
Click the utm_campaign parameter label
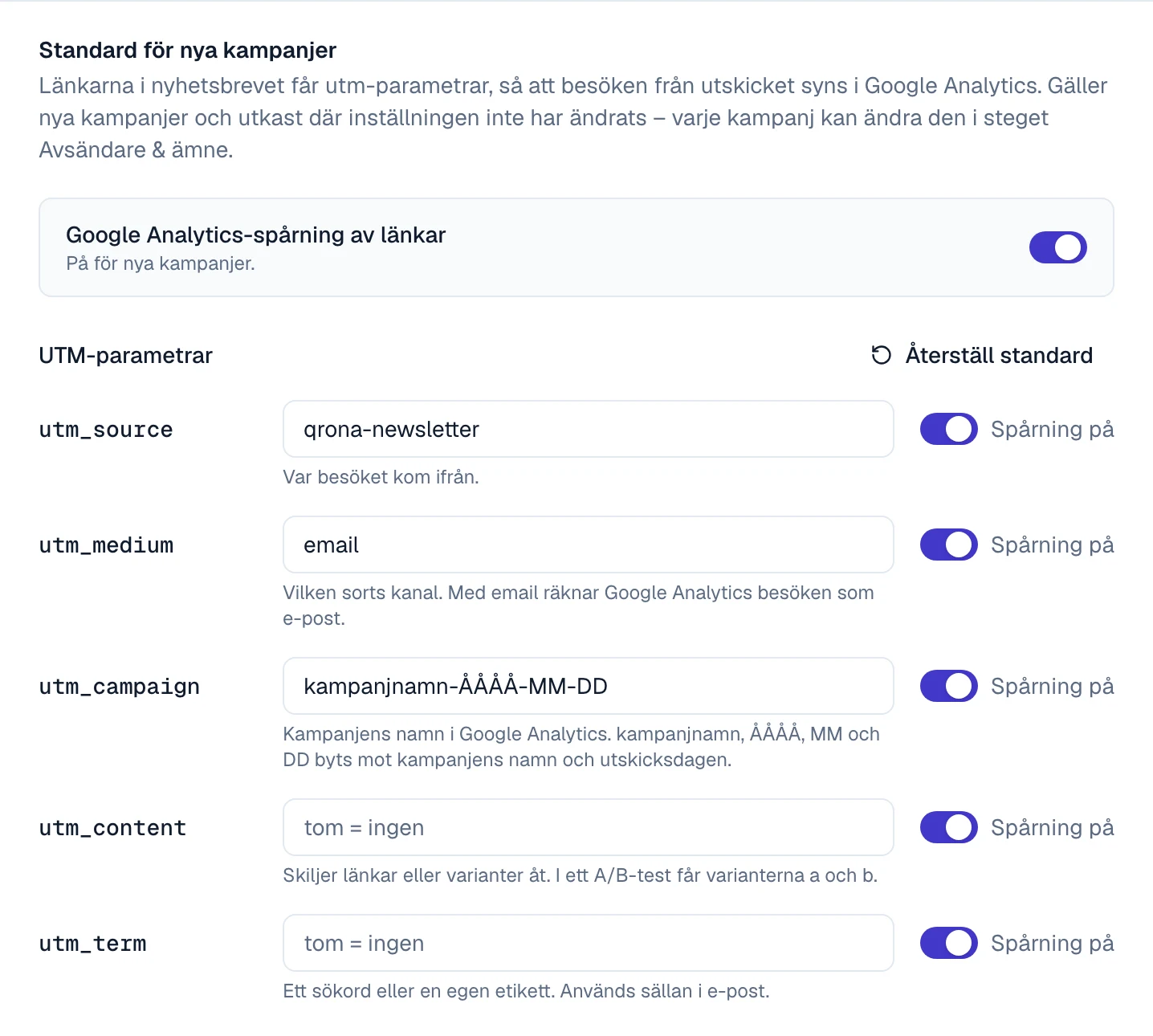[x=120, y=687]
